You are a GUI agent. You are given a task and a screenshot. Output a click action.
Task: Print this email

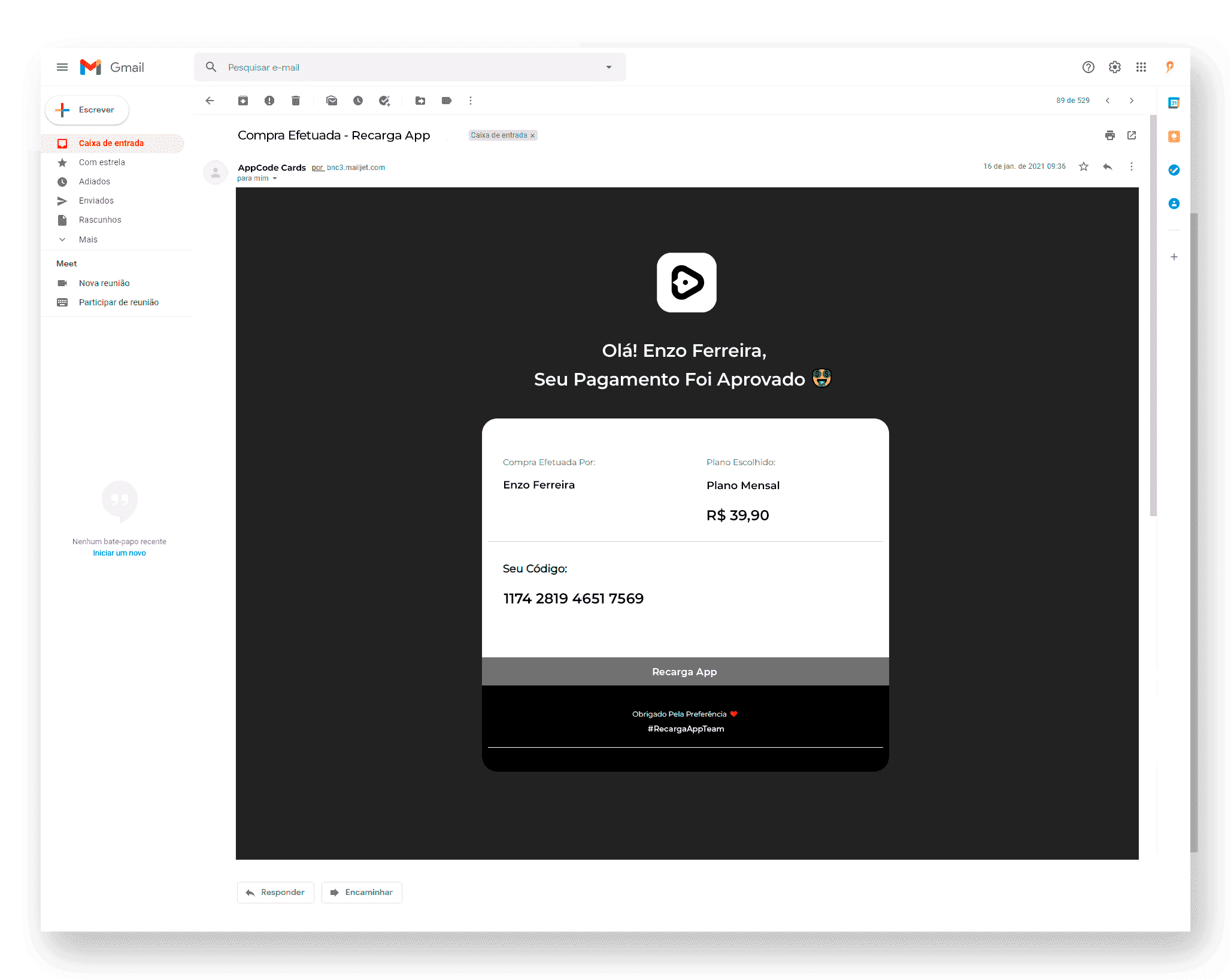click(1110, 135)
